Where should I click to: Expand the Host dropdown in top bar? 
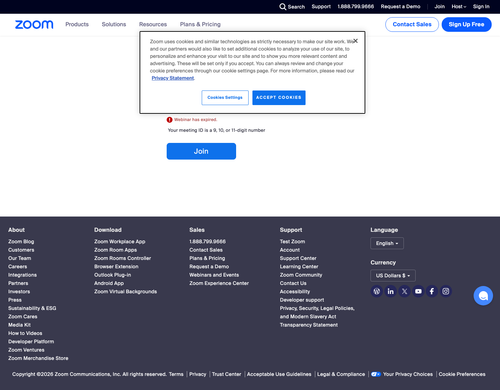[459, 7]
